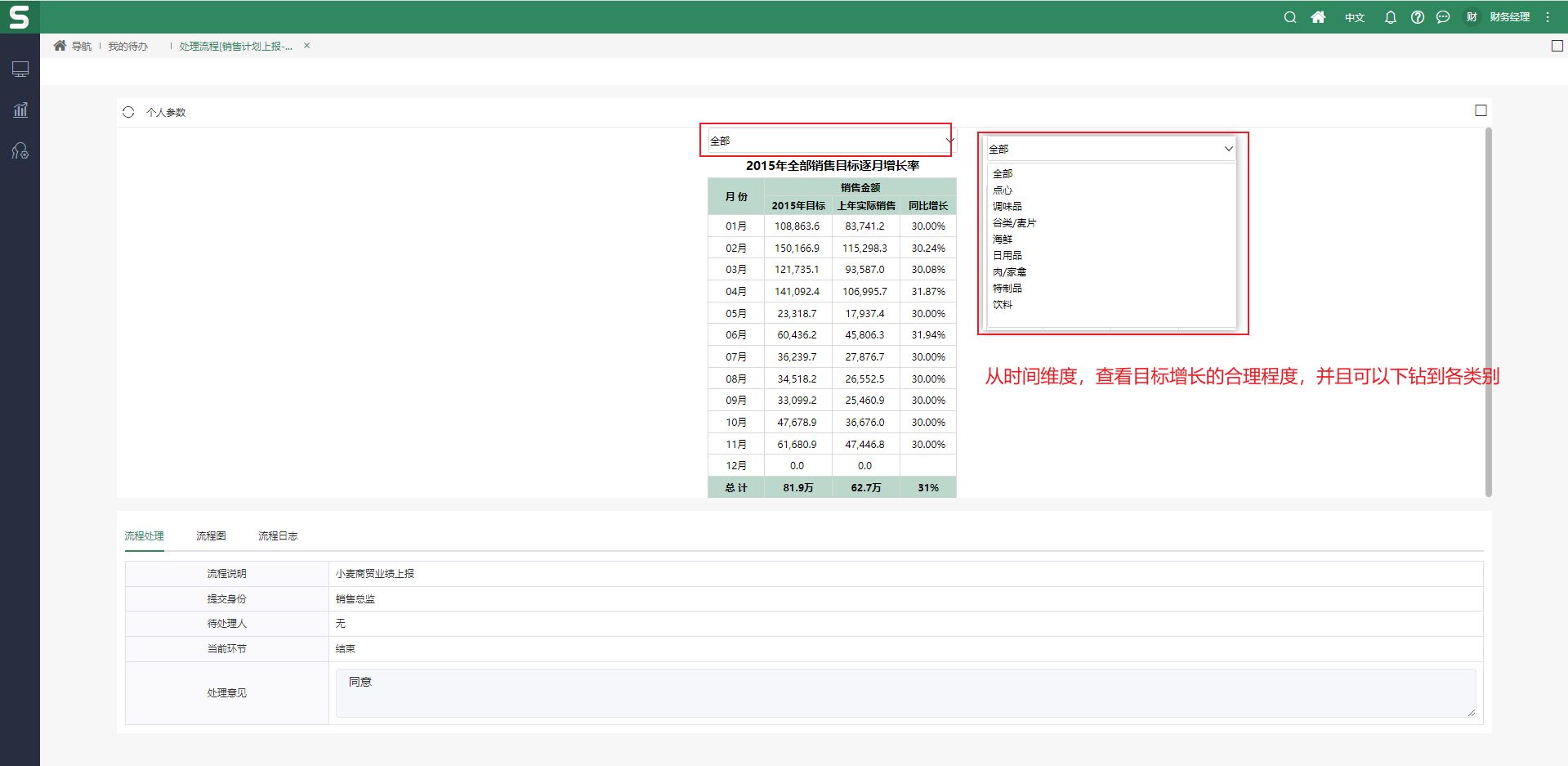Open the search magnifier icon
Image resolution: width=1568 pixels, height=766 pixels.
(1290, 17)
